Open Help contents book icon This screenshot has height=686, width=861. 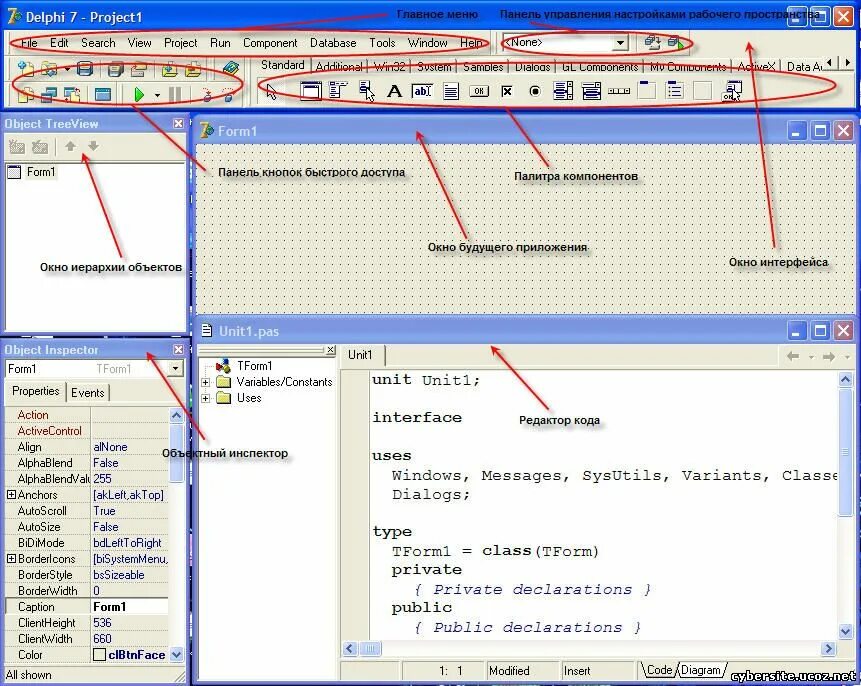231,69
